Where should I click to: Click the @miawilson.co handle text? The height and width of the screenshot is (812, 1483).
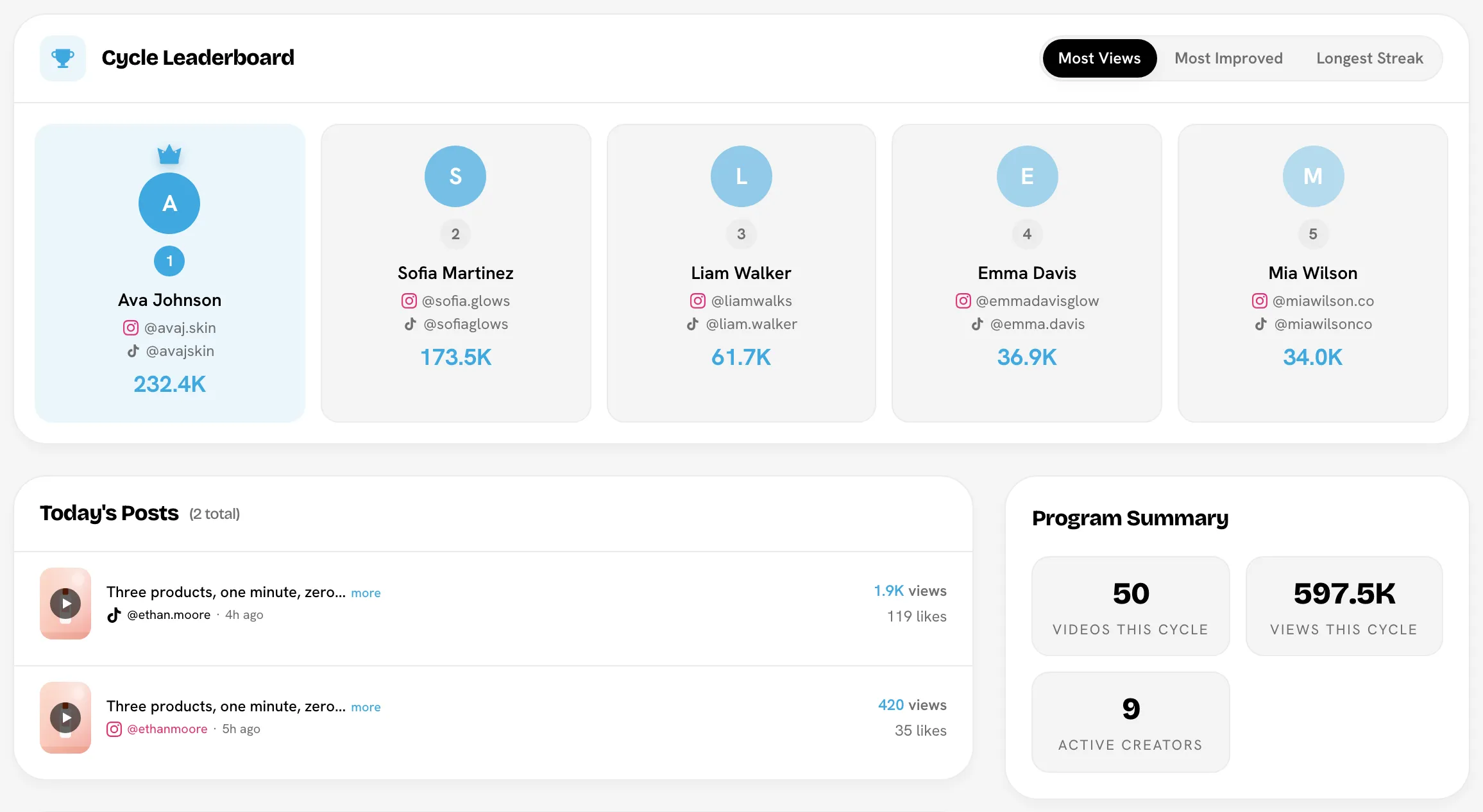1323,301
